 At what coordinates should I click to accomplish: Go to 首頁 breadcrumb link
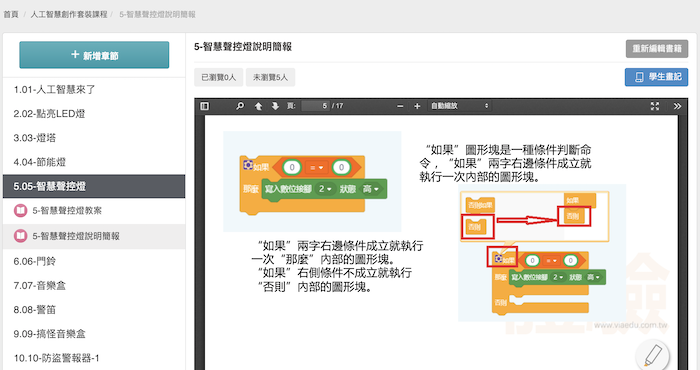[x=11, y=14]
